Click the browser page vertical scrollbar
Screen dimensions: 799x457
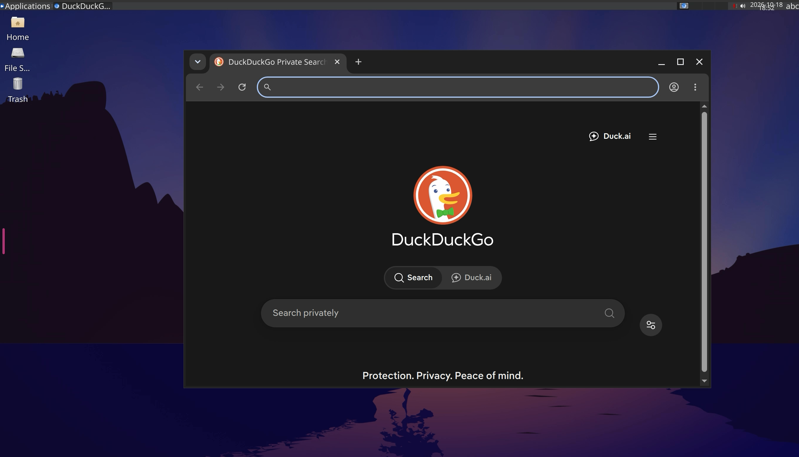(704, 242)
